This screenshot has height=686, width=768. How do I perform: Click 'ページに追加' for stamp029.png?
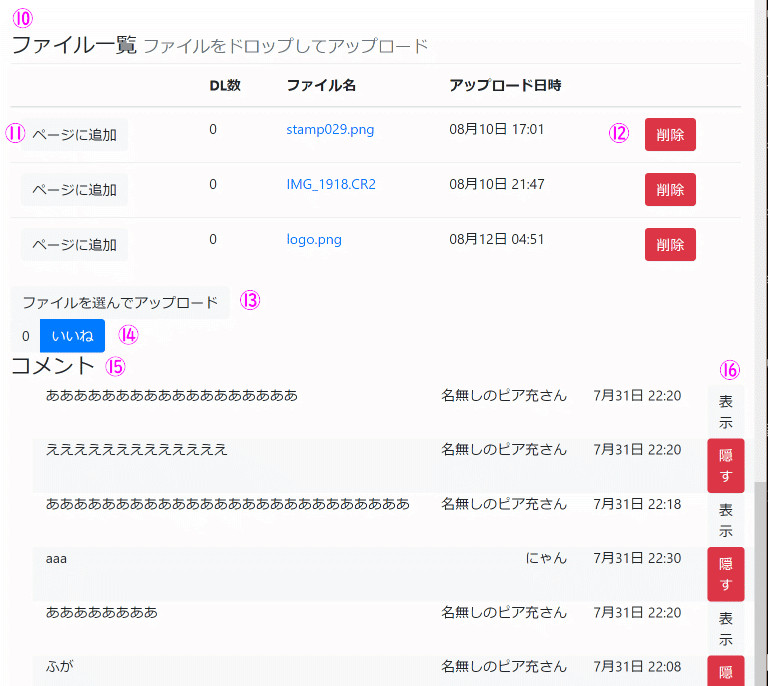coord(74,135)
